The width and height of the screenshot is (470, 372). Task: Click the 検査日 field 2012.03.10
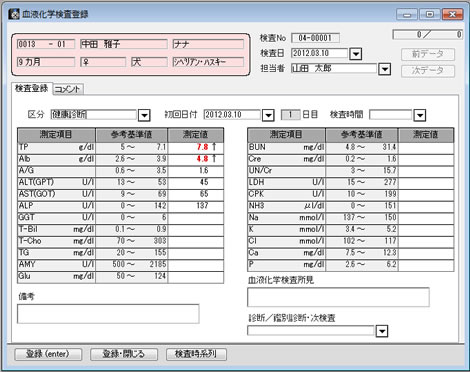320,53
